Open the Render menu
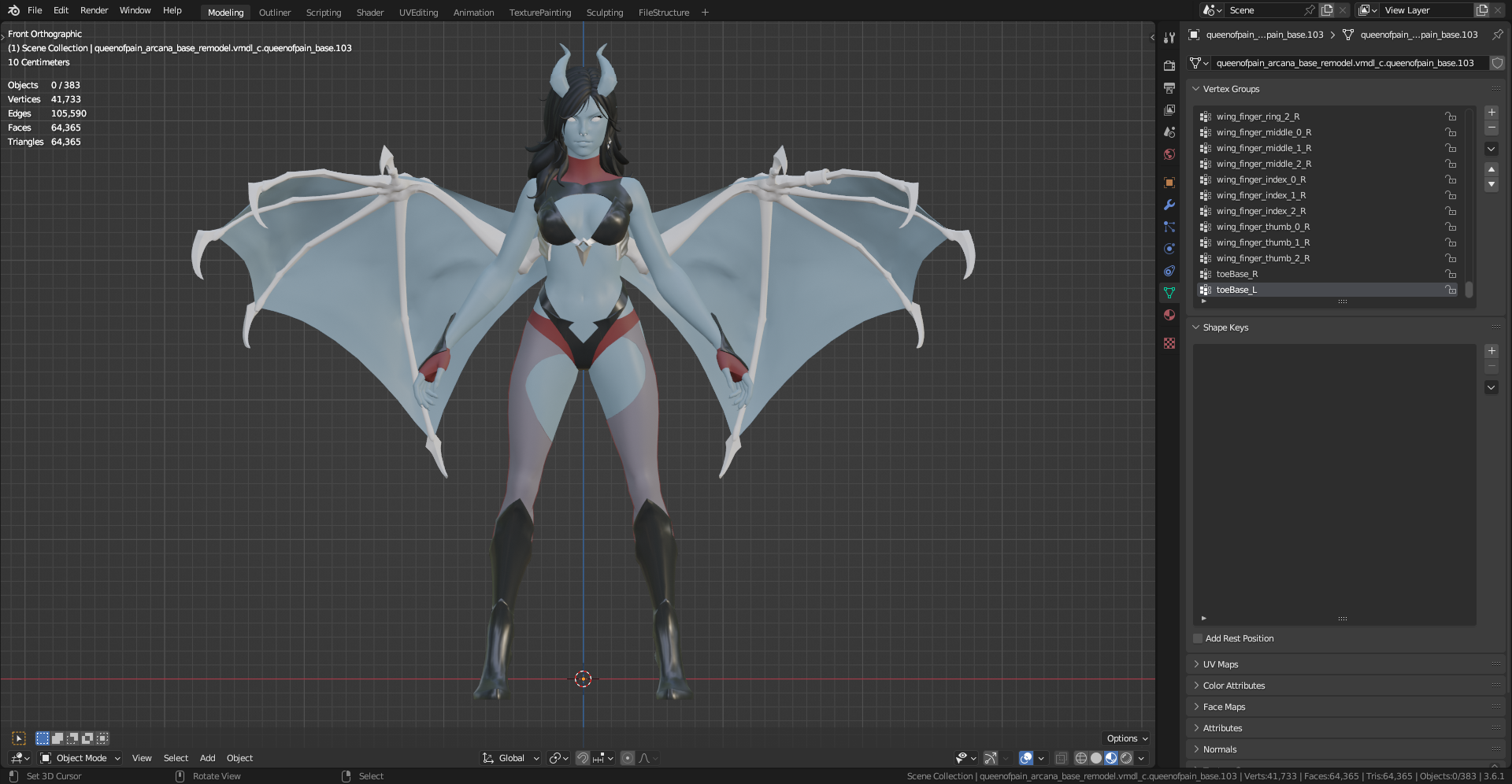 click(x=94, y=10)
